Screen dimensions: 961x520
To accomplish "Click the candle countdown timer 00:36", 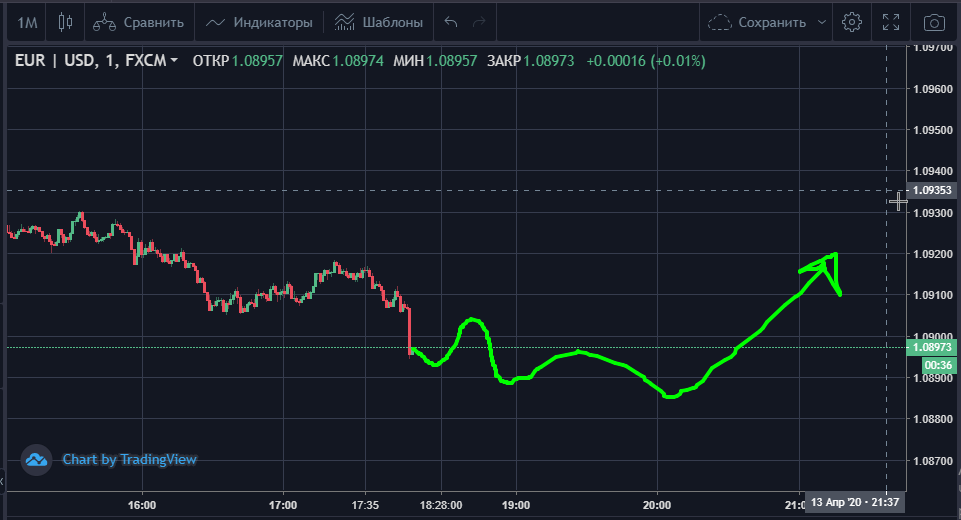I will click(x=938, y=365).
